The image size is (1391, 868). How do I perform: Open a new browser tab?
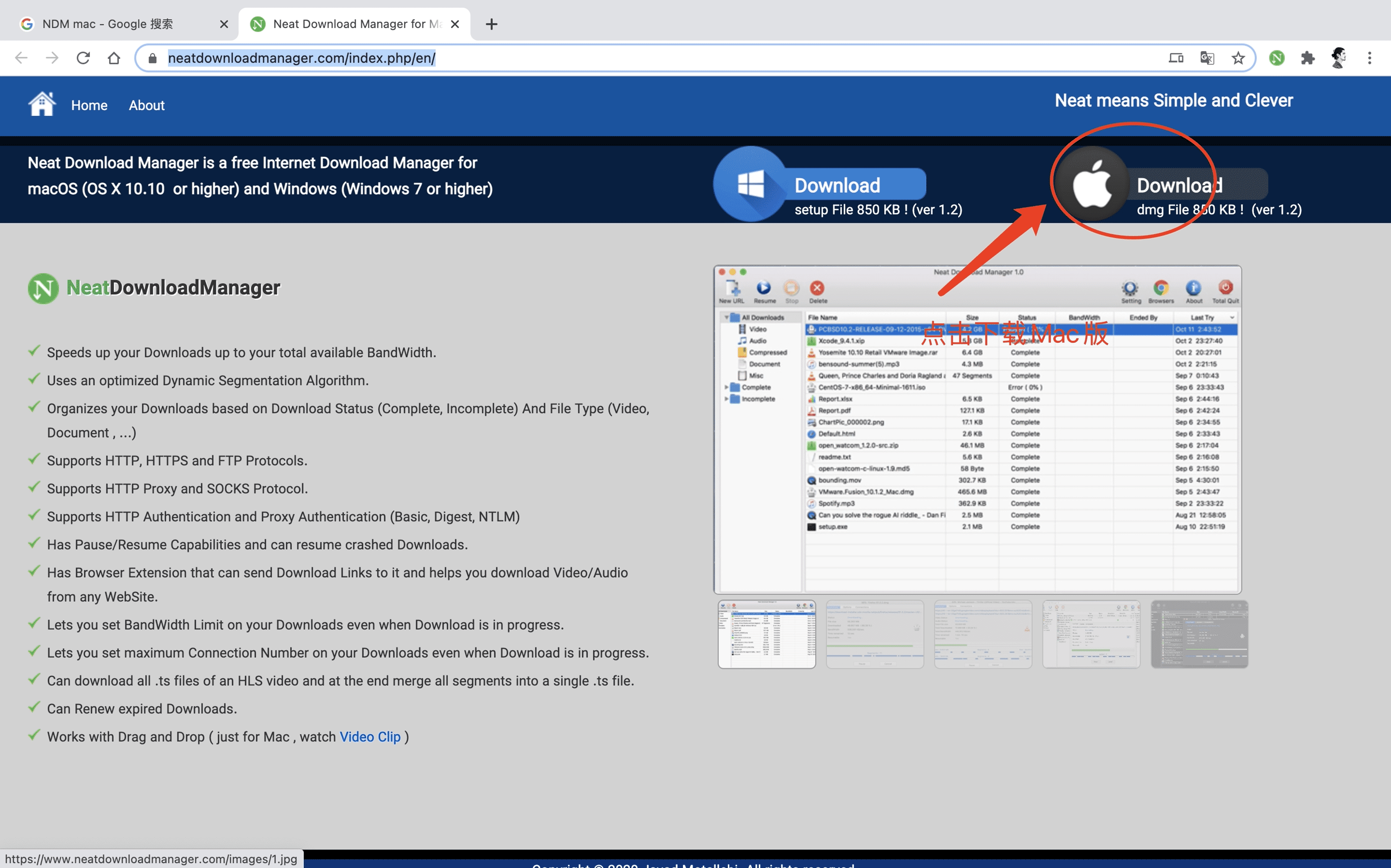pos(491,24)
